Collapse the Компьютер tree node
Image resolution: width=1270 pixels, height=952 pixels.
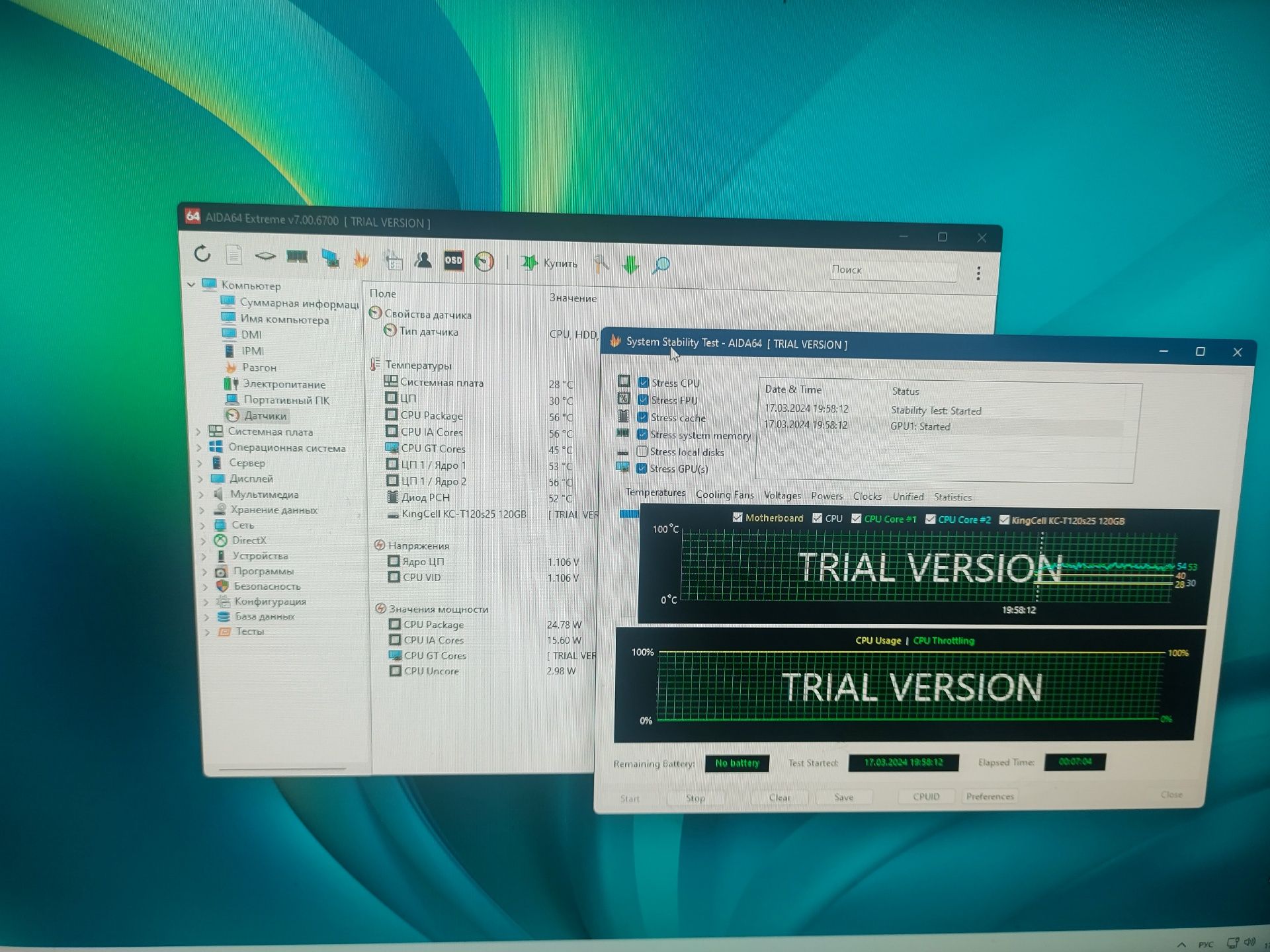[191, 285]
